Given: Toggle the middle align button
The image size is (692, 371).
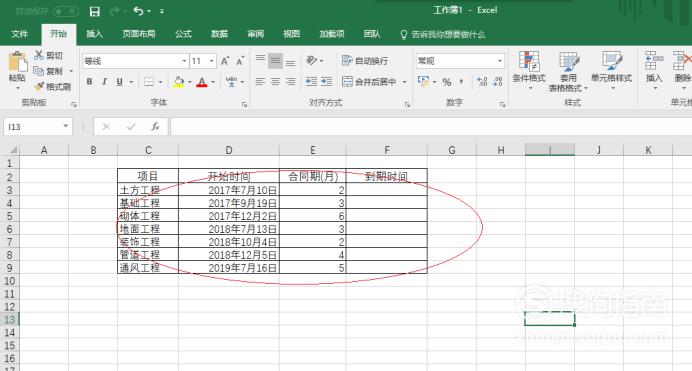Looking at the screenshot, I should click(275, 60).
